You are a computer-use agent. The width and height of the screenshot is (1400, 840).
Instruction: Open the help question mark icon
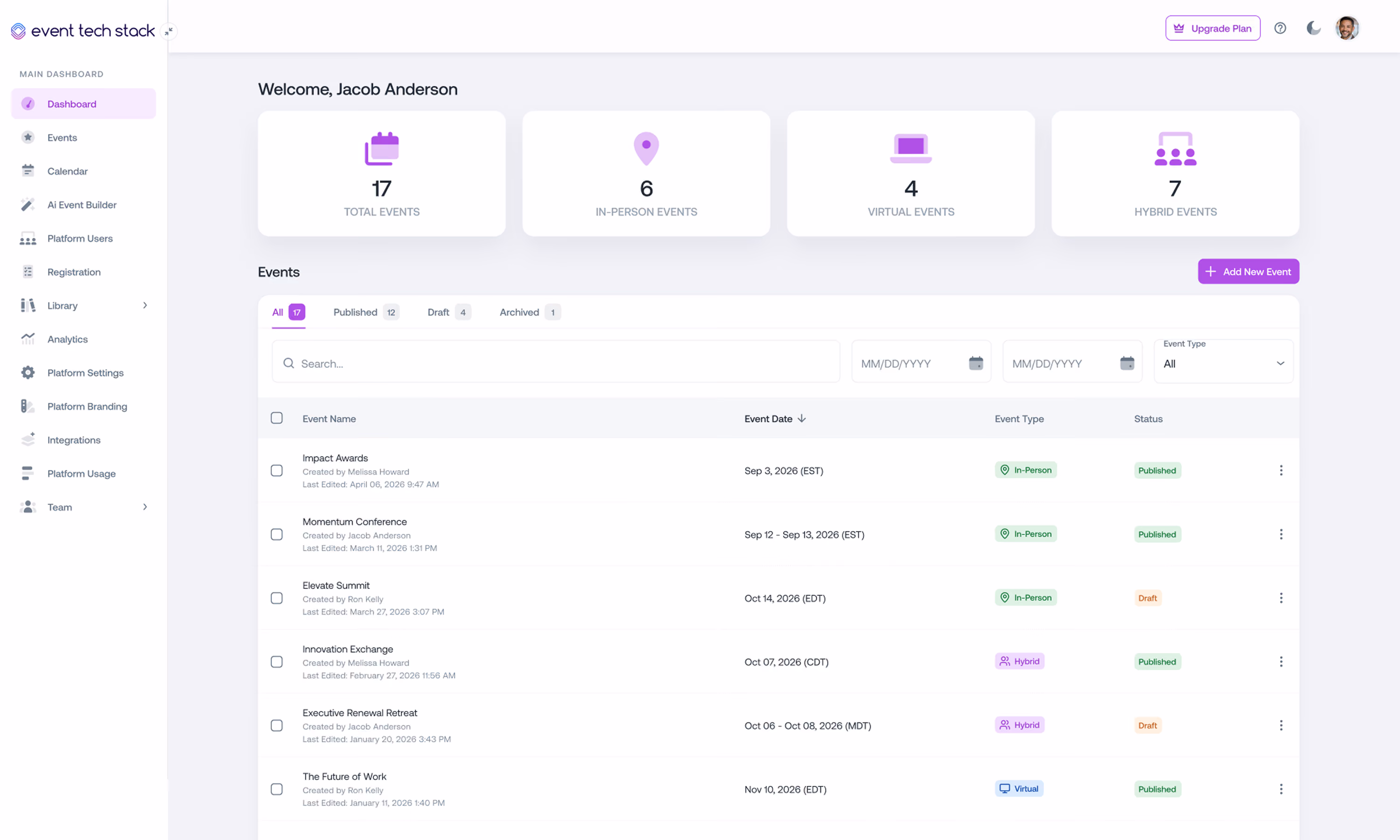pos(1280,28)
